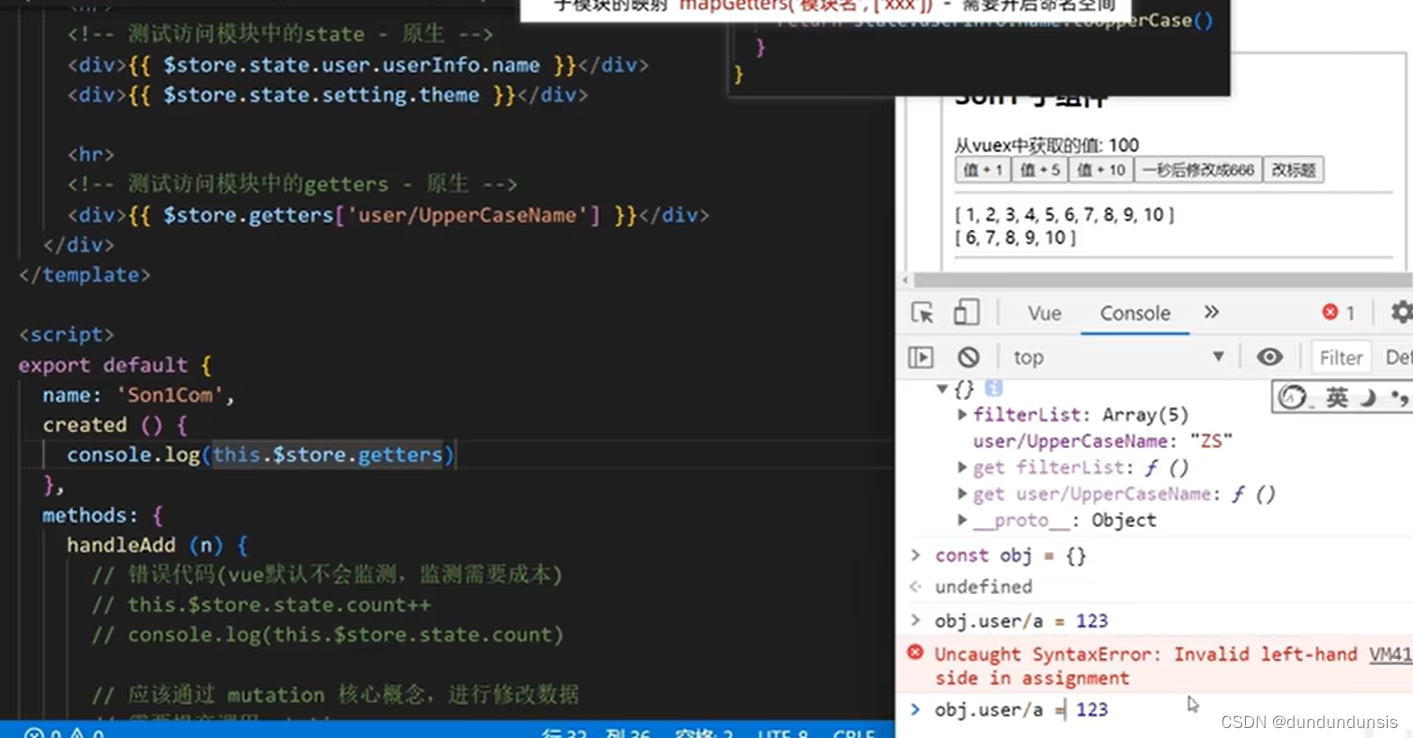Click the '[ 6, 7, 8, 9, 10 ]' list text

(1015, 237)
